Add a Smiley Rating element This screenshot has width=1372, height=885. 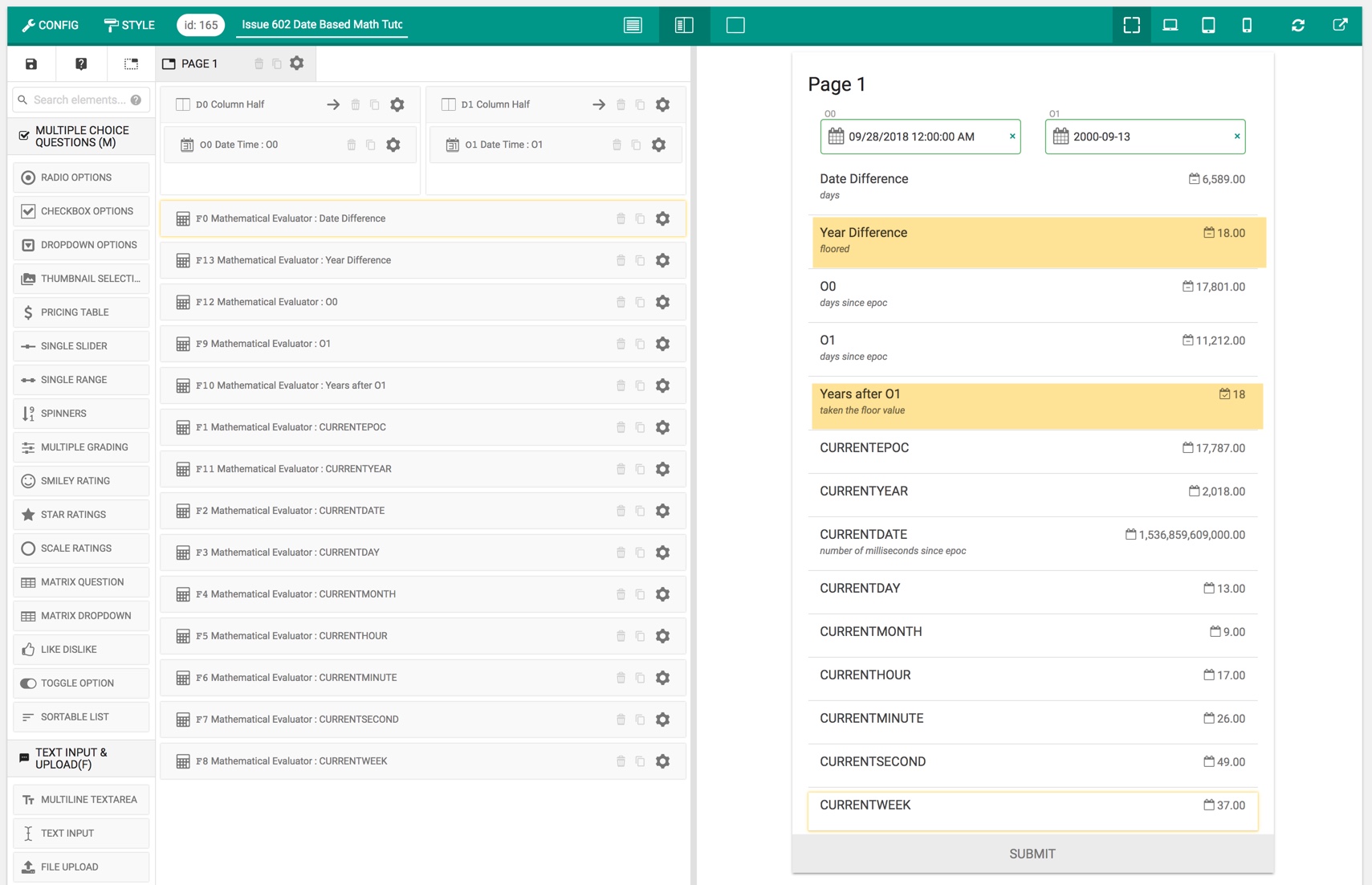click(81, 481)
